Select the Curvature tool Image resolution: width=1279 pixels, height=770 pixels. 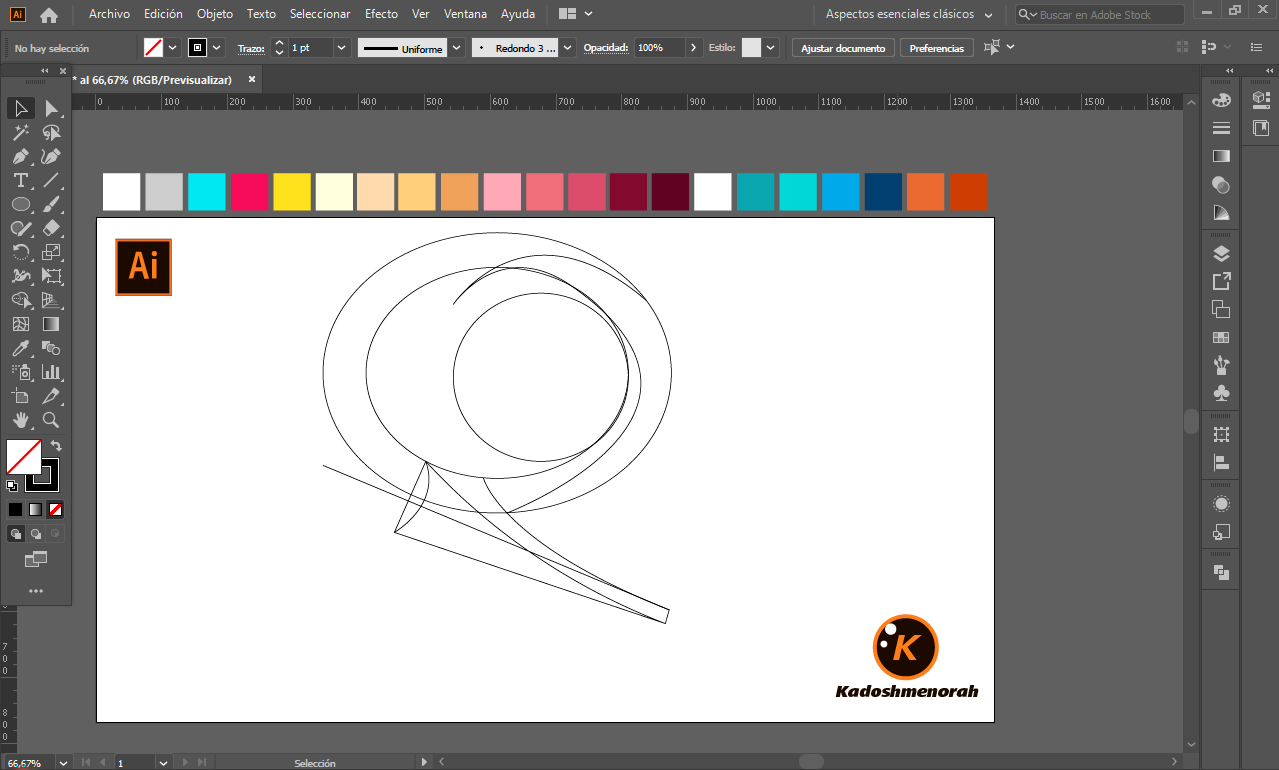click(x=51, y=156)
